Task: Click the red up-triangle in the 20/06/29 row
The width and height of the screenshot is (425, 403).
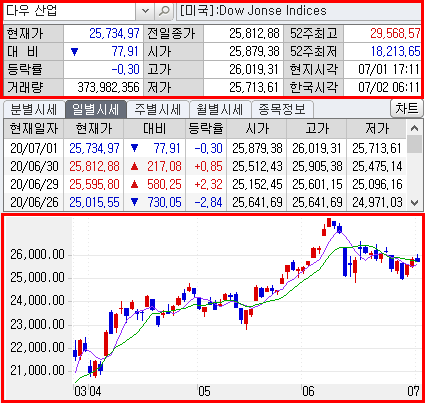Action: [x=135, y=184]
